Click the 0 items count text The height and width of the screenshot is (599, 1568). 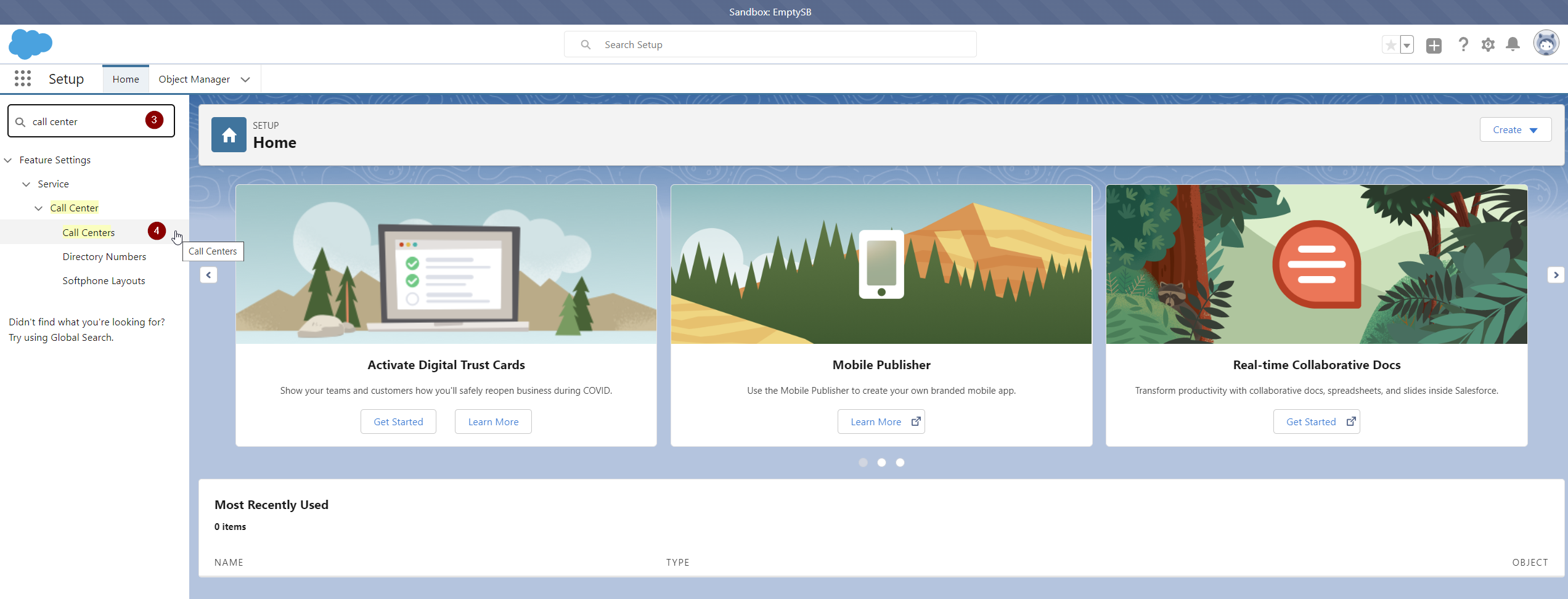(230, 526)
